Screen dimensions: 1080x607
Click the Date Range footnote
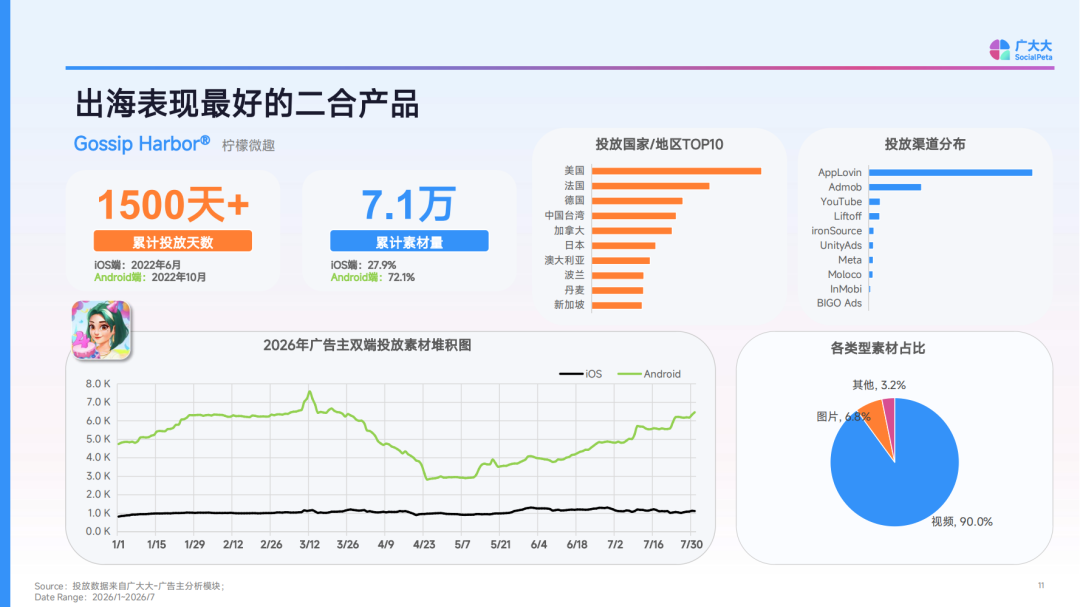[x=94, y=597]
